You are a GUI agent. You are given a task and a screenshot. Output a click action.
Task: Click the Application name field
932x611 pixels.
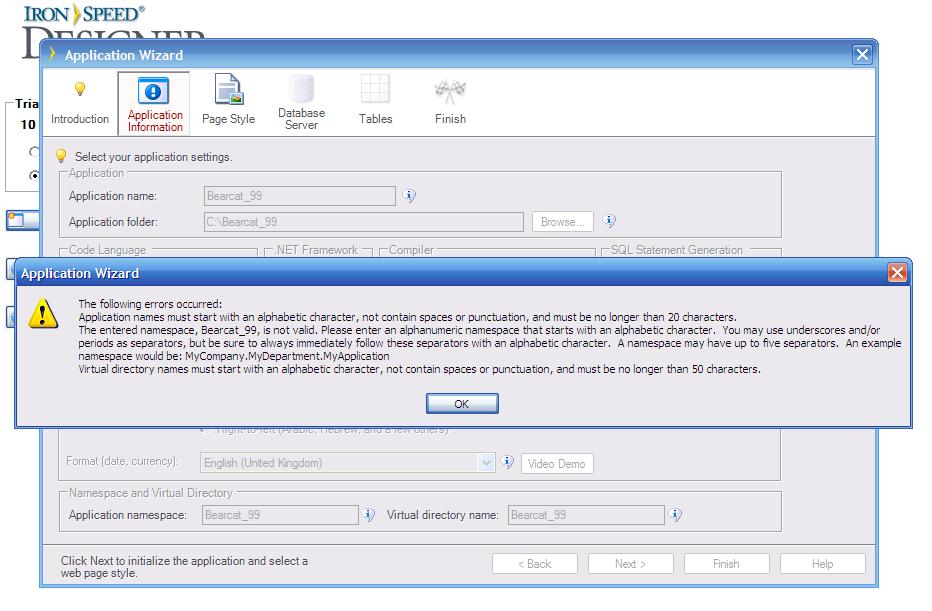coord(300,196)
